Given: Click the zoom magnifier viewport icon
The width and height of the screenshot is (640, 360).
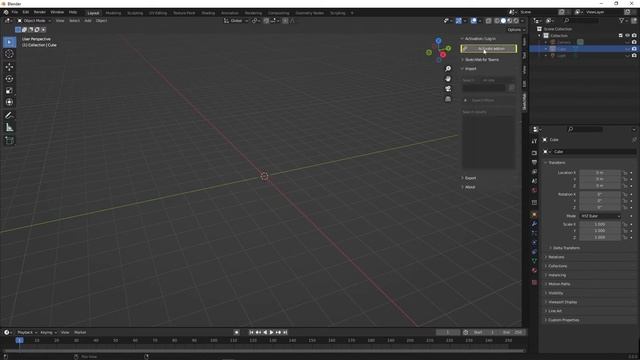Looking at the screenshot, I should point(448,69).
